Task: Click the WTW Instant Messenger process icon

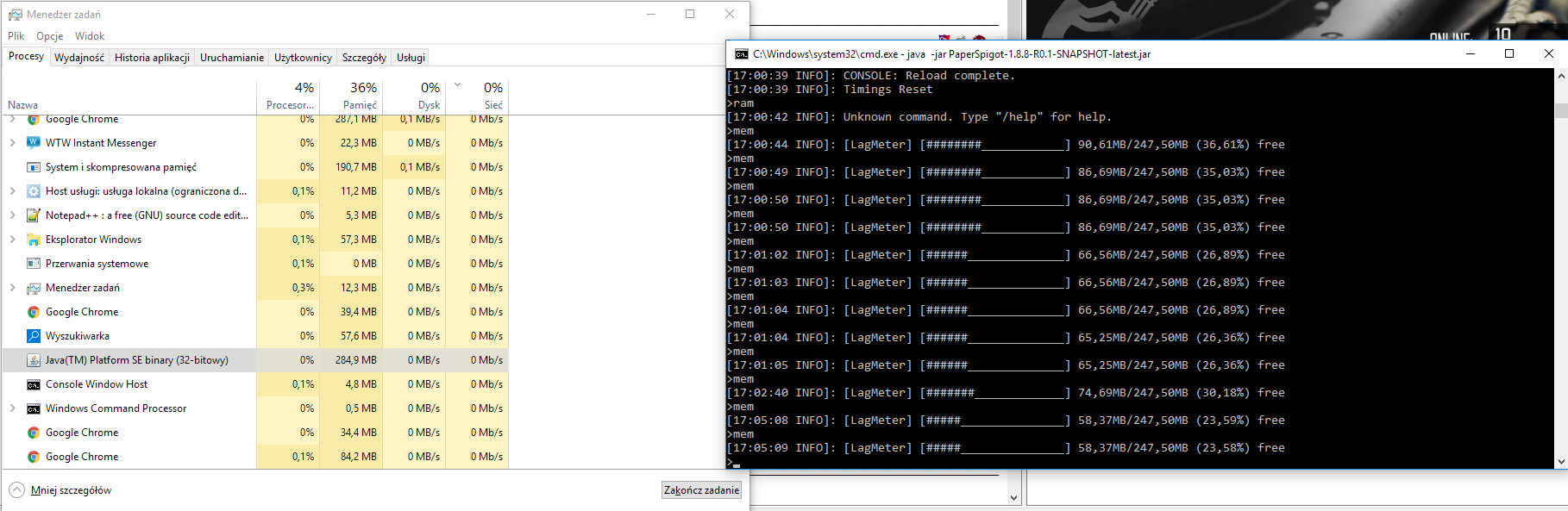Action: tap(34, 143)
